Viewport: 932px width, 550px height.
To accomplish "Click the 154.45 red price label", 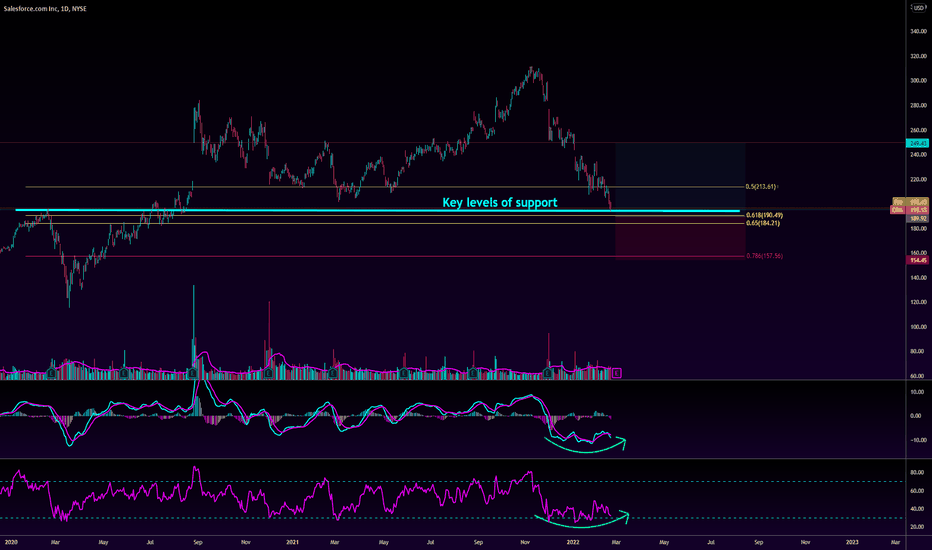I will pos(918,260).
